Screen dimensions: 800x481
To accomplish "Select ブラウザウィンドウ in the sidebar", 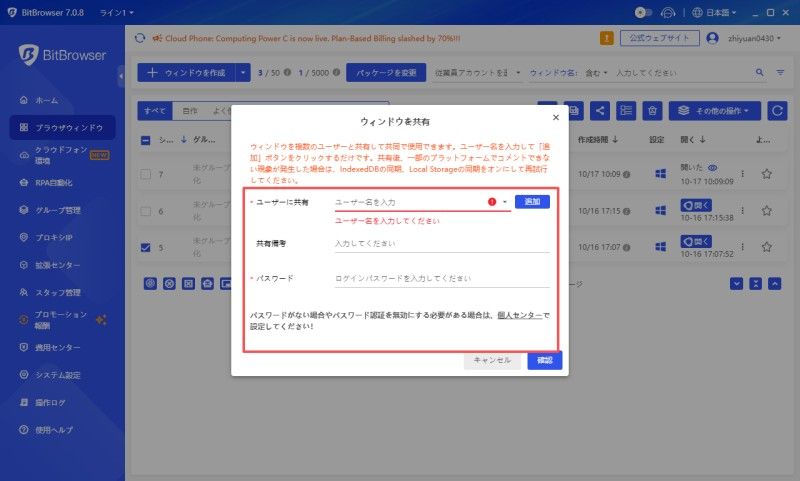I will (62, 127).
